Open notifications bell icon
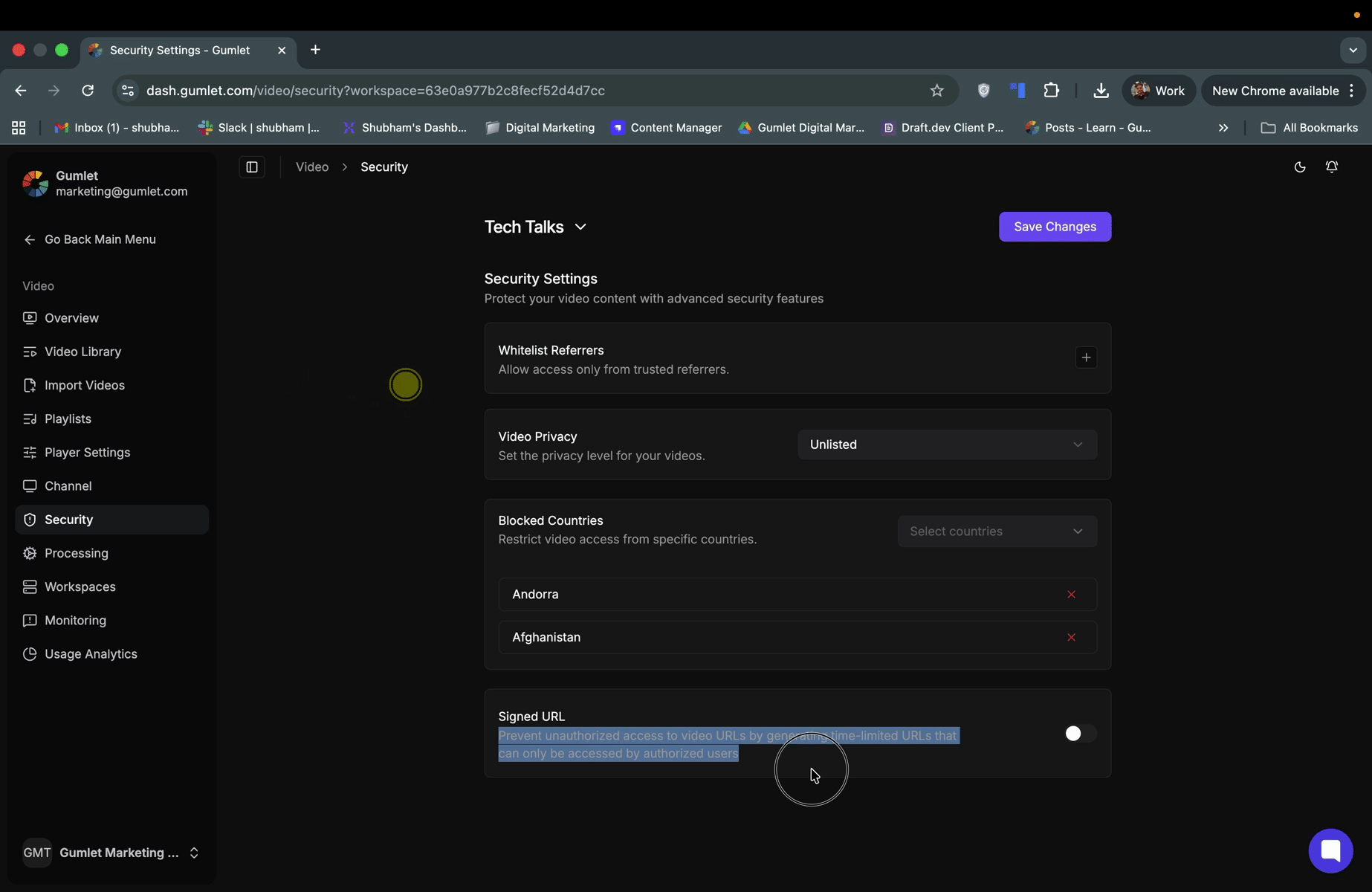Viewport: 1372px width, 892px height. (1331, 167)
